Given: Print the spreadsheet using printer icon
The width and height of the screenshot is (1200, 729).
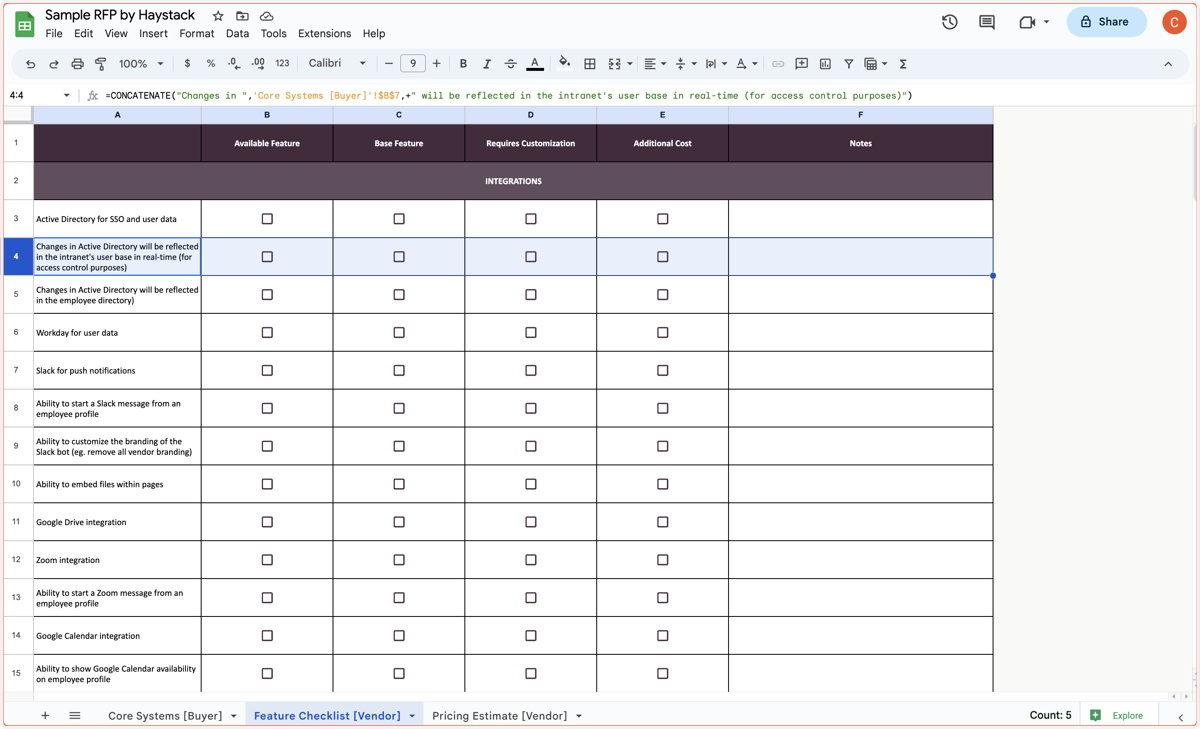Looking at the screenshot, I should pyautogui.click(x=77, y=64).
